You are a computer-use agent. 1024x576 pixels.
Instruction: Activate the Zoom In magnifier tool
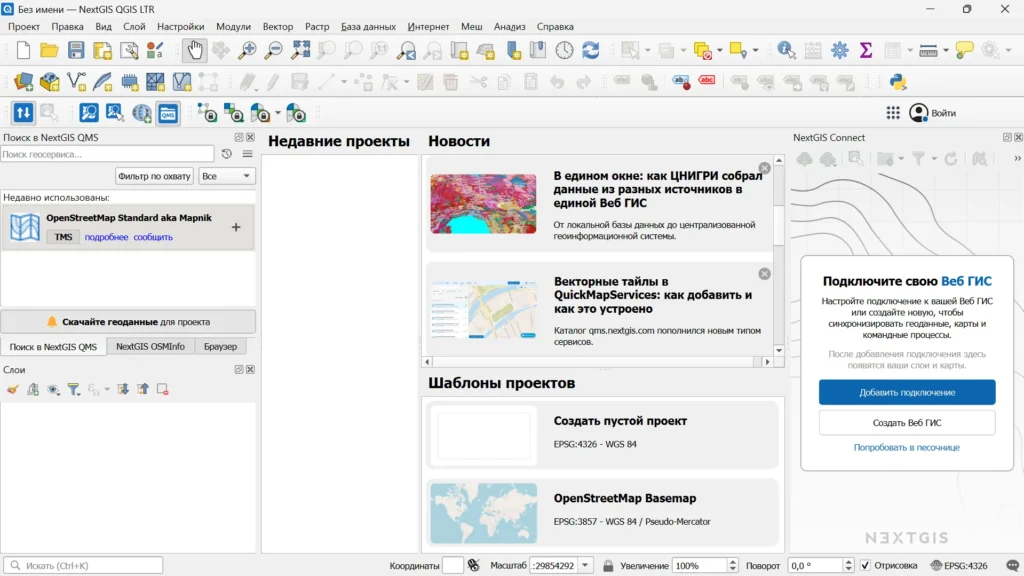tap(248, 50)
